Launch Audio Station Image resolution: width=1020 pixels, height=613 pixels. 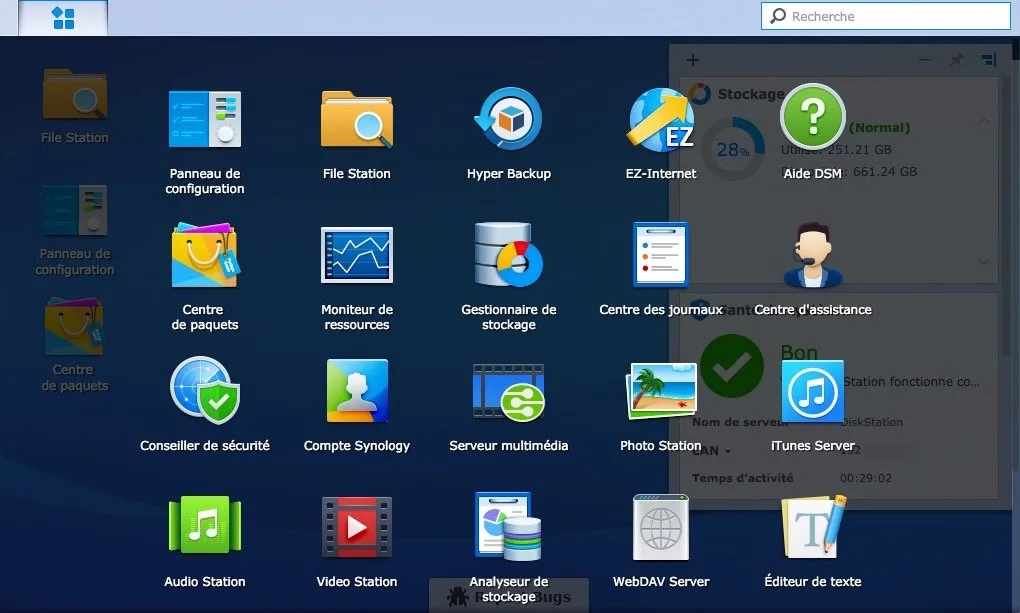click(x=205, y=526)
